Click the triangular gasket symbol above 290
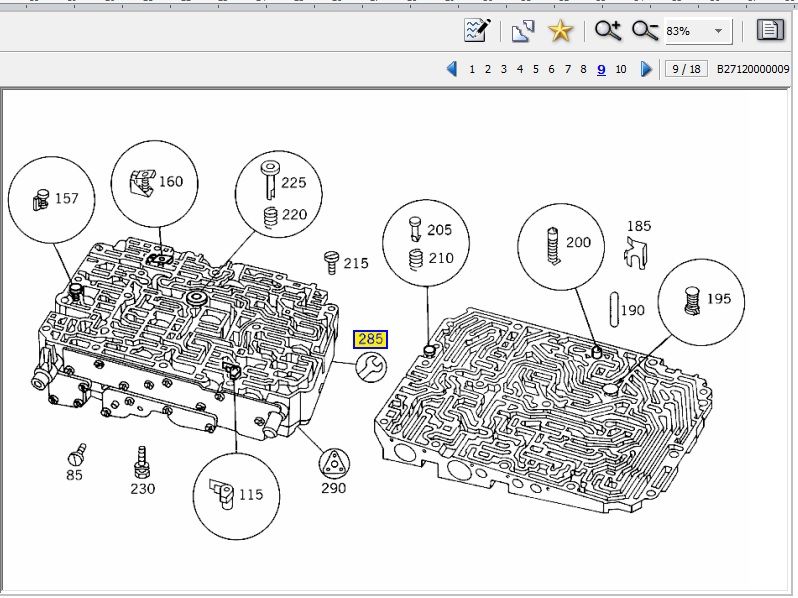 click(x=334, y=463)
